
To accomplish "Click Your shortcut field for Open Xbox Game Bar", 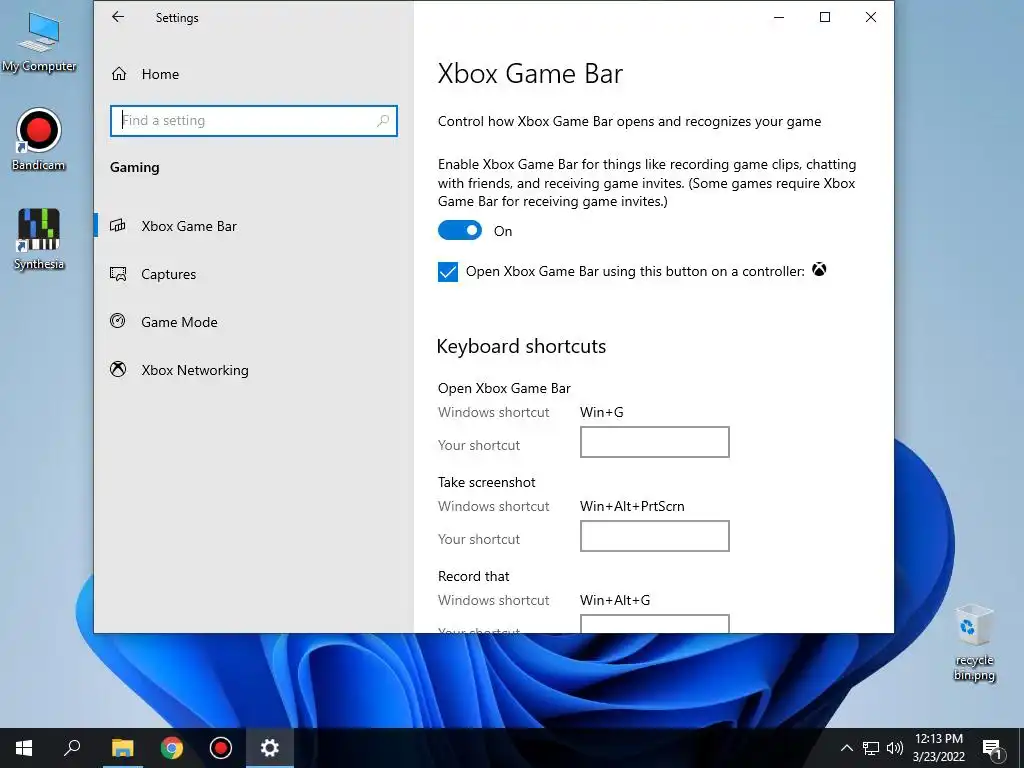I will pyautogui.click(x=654, y=442).
